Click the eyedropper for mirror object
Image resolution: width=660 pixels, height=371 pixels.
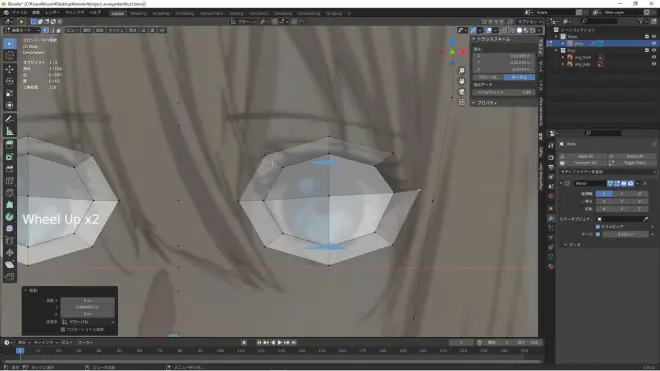pyautogui.click(x=646, y=219)
